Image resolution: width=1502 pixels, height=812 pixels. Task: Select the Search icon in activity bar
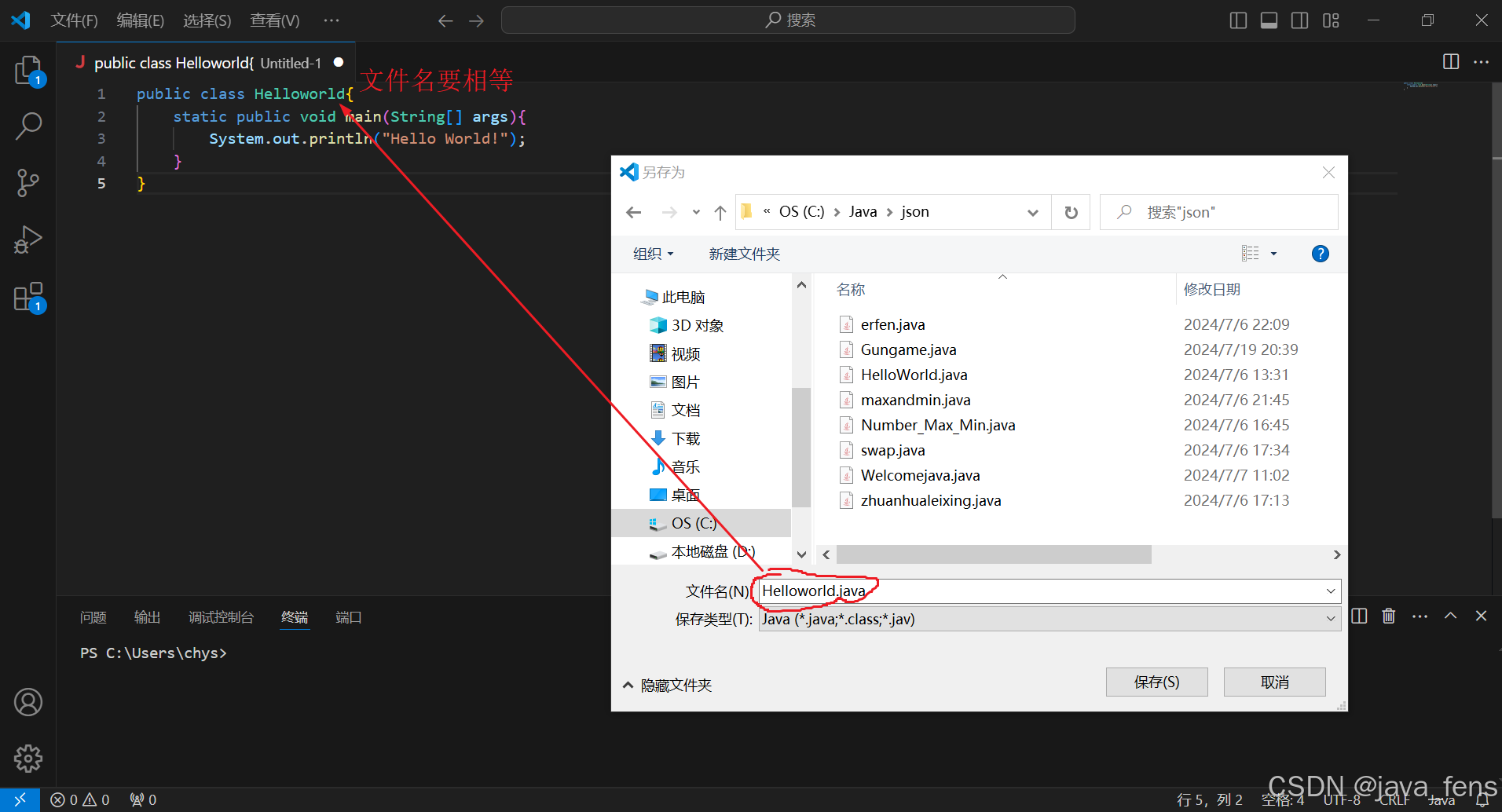28,126
